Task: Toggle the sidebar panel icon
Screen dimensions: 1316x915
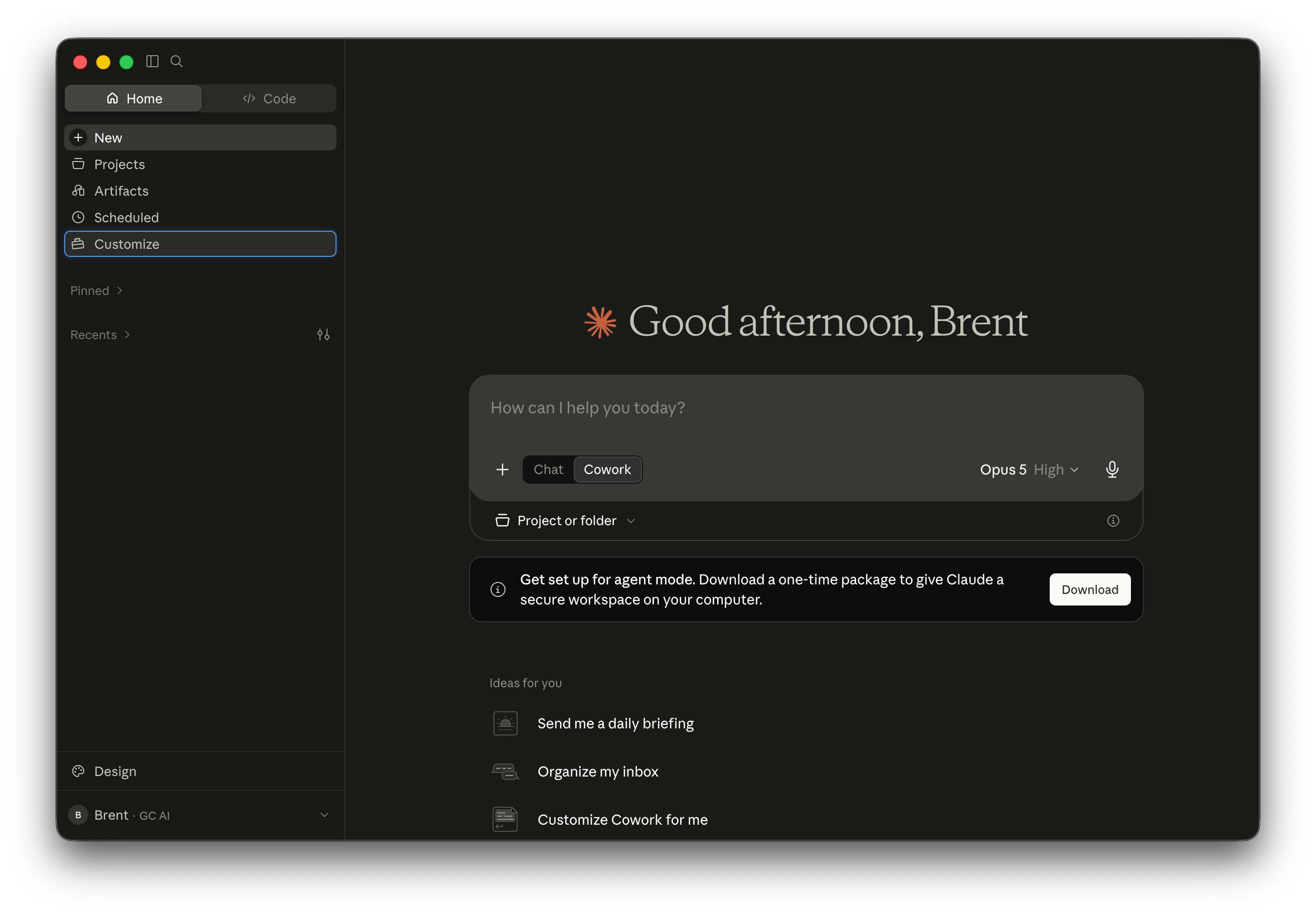Action: pyautogui.click(x=152, y=61)
